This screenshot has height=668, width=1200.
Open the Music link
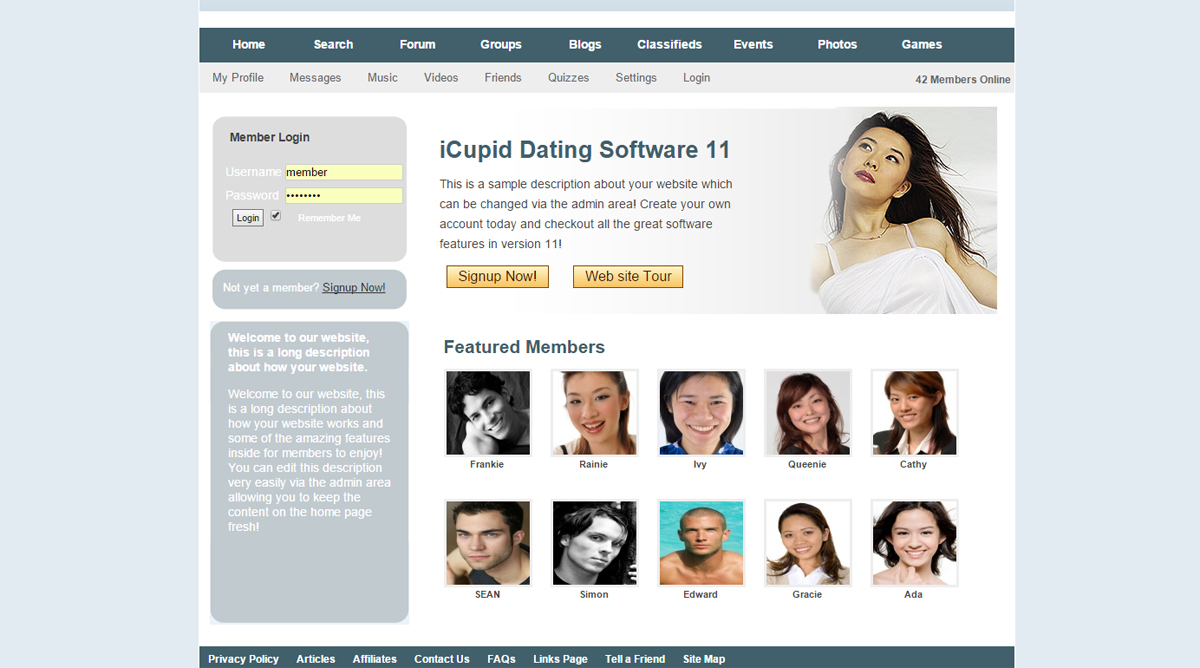(x=382, y=78)
